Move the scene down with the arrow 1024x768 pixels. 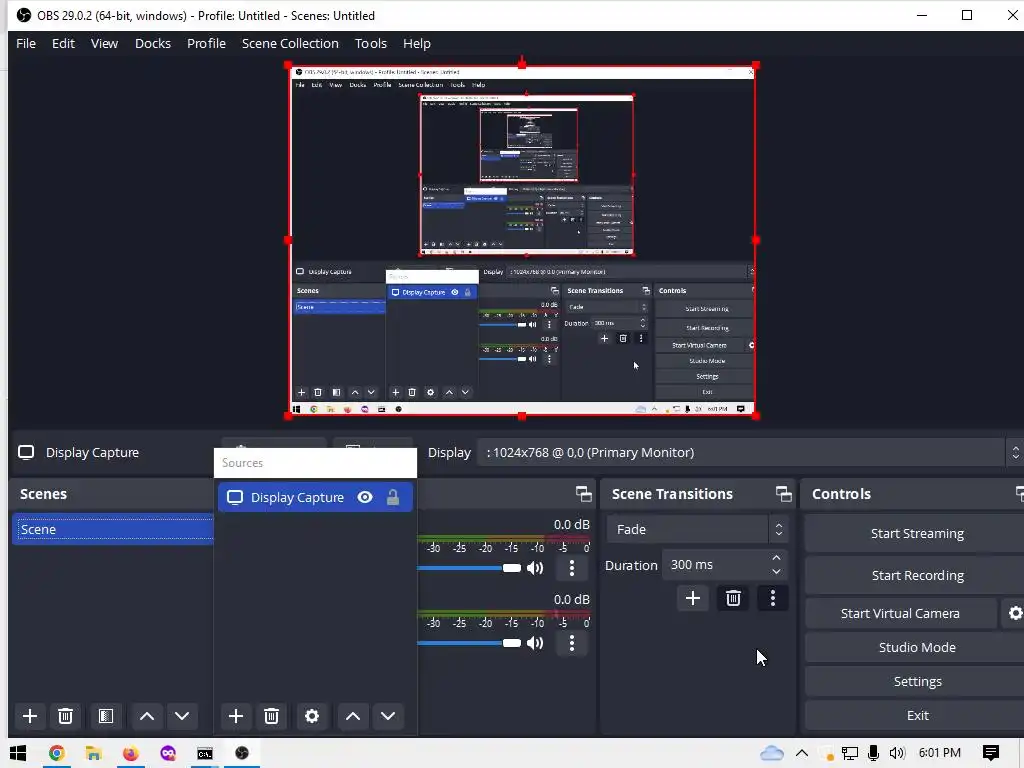point(182,716)
